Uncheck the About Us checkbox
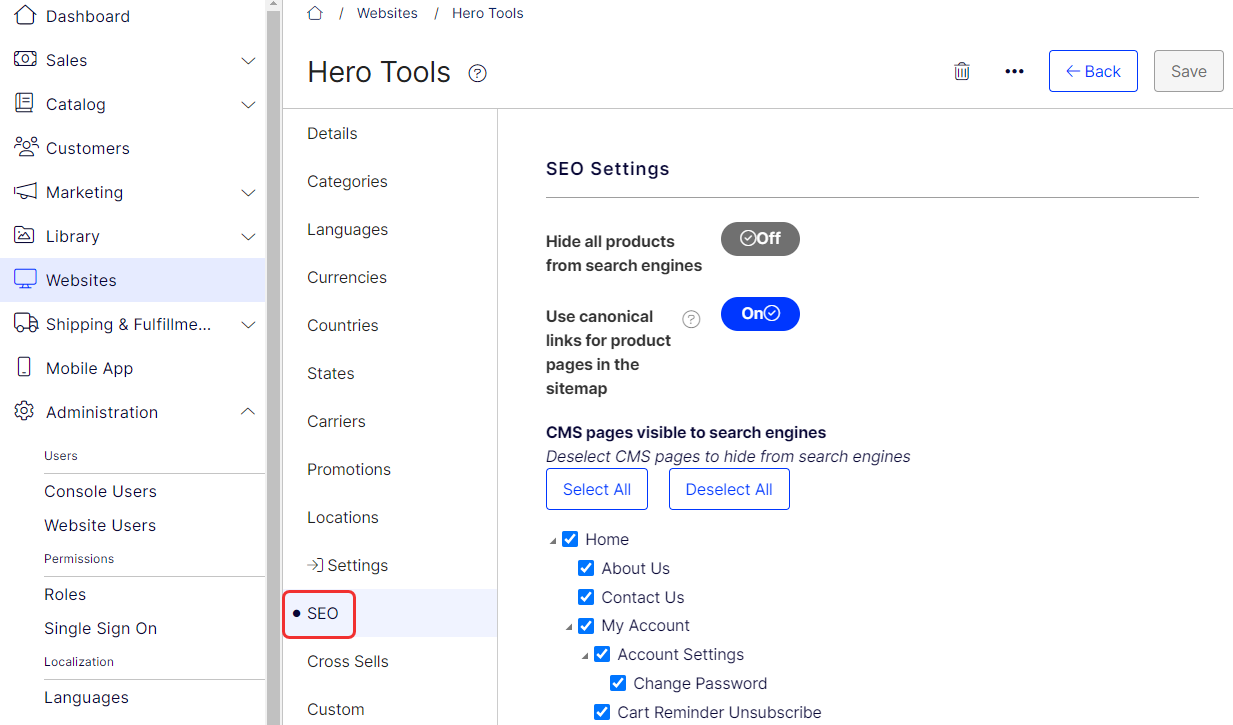This screenshot has height=725, width=1233. click(x=586, y=568)
